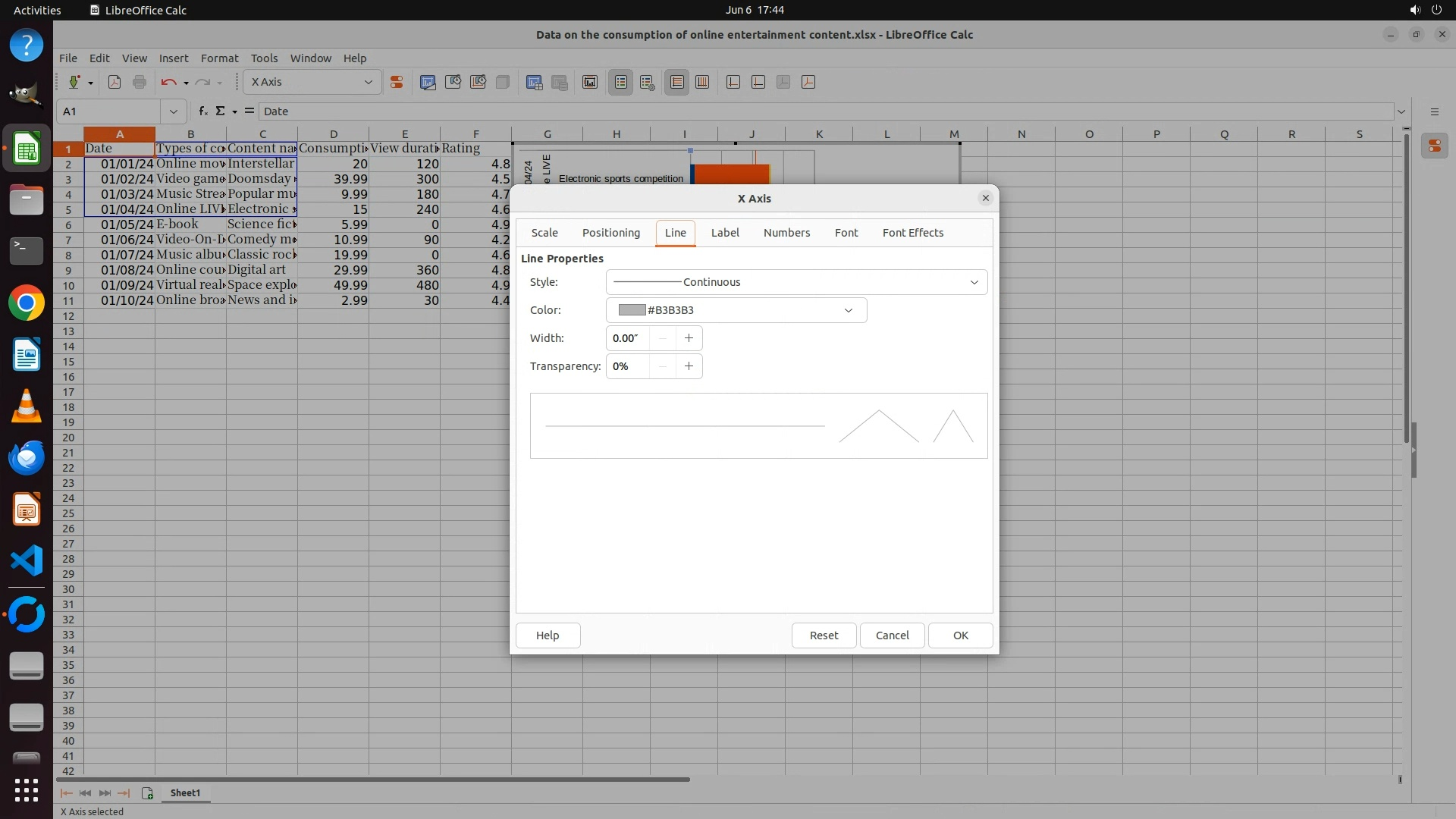
Task: Click the Sum sigma icon in formula bar
Action: (220, 111)
